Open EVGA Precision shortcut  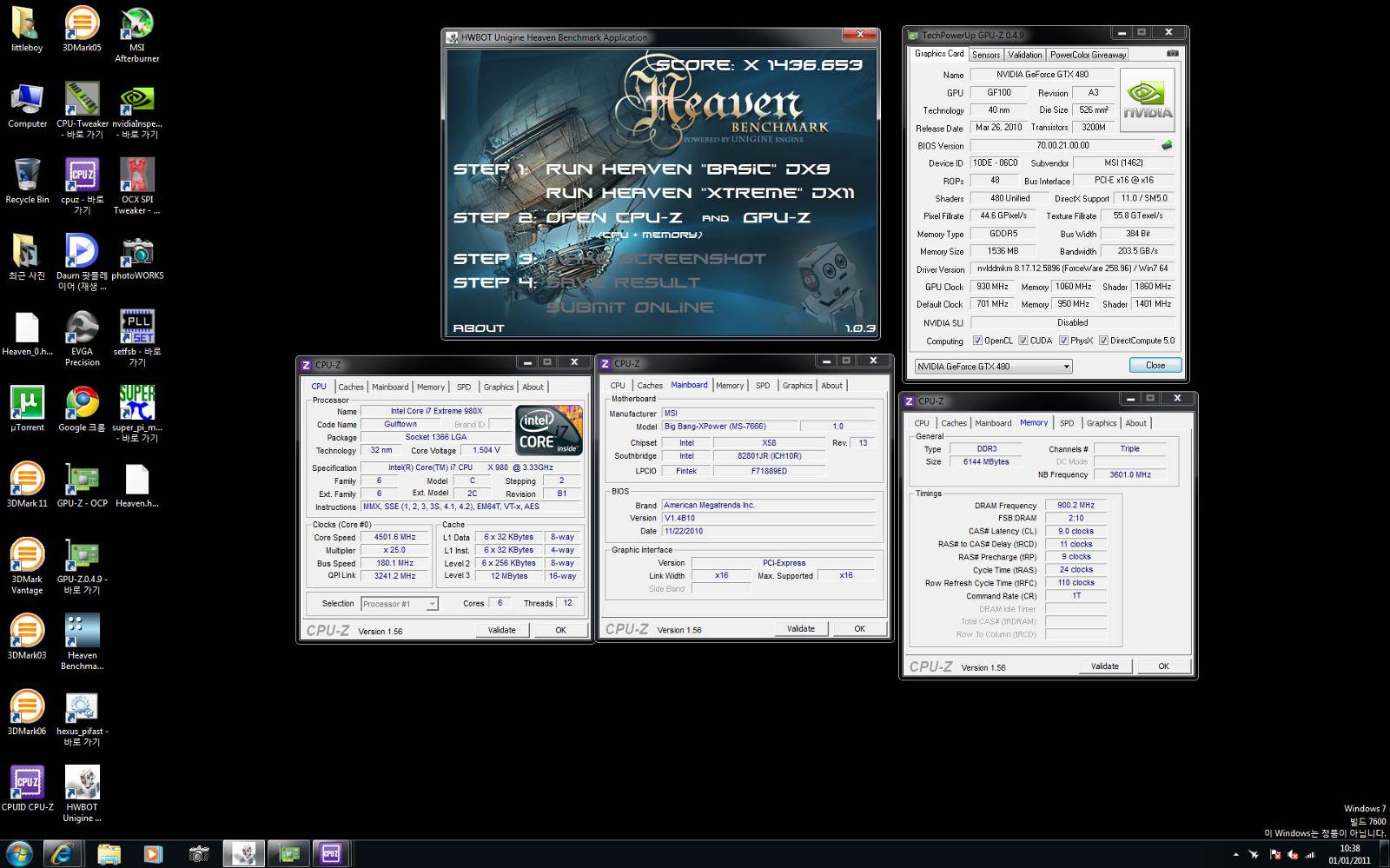tap(82, 339)
